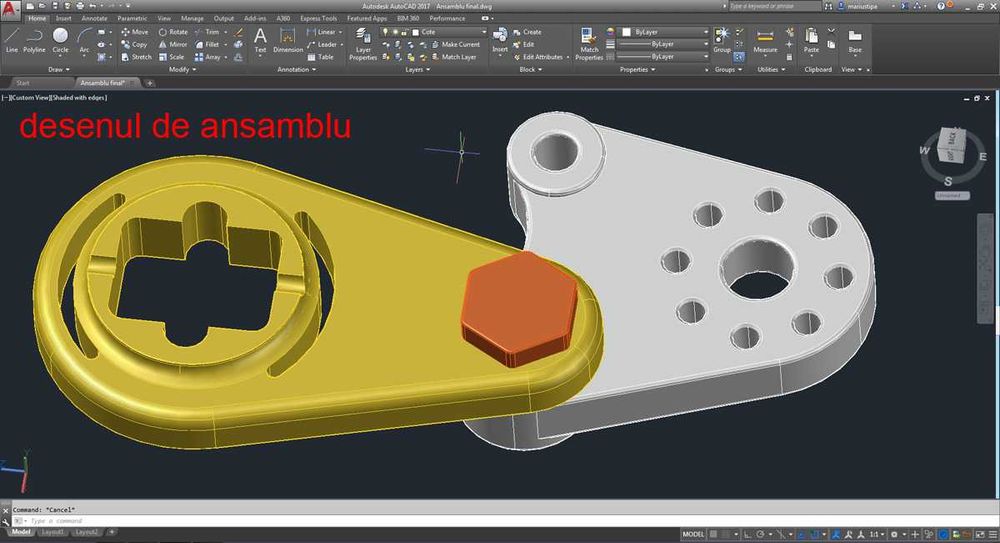Expand the Utilities panel

pos(771,70)
